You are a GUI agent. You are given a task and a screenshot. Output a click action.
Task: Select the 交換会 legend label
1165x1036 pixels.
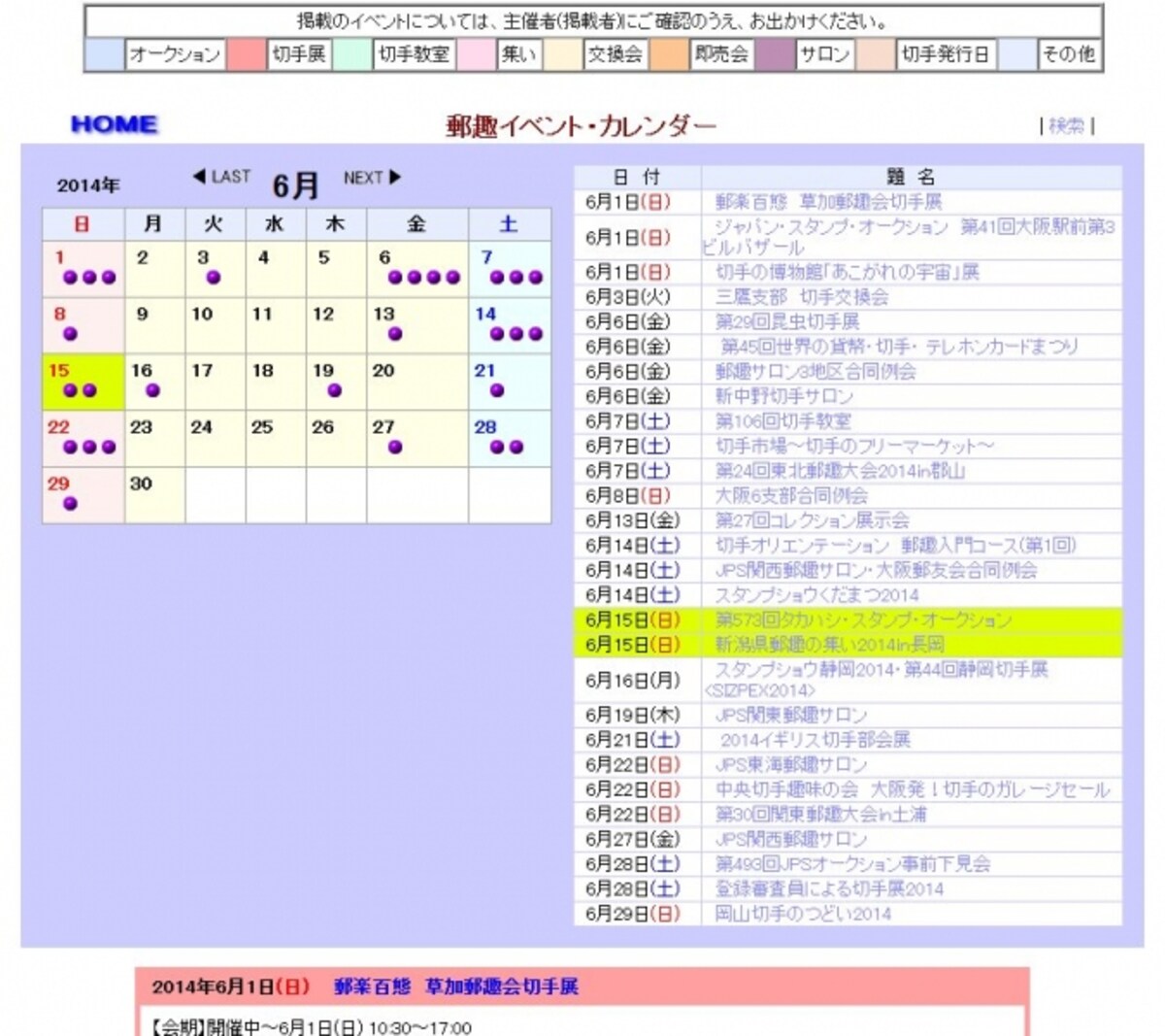click(616, 54)
